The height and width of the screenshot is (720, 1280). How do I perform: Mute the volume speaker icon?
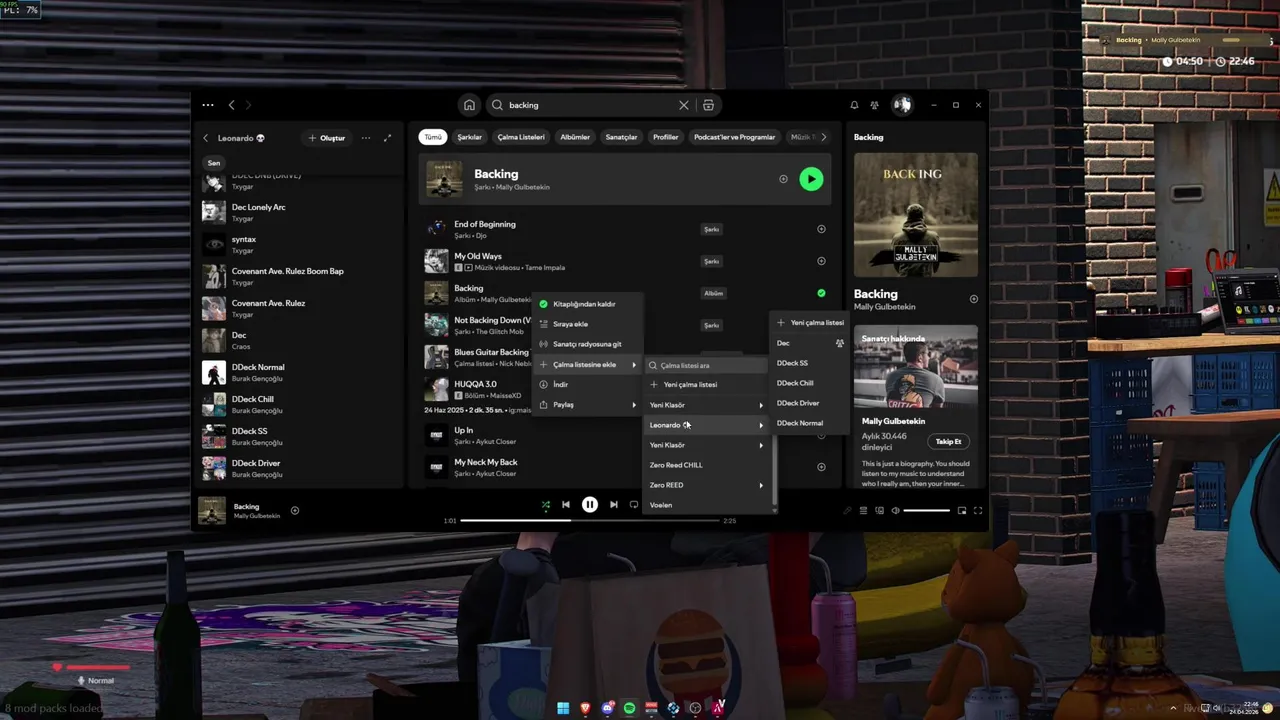point(895,510)
